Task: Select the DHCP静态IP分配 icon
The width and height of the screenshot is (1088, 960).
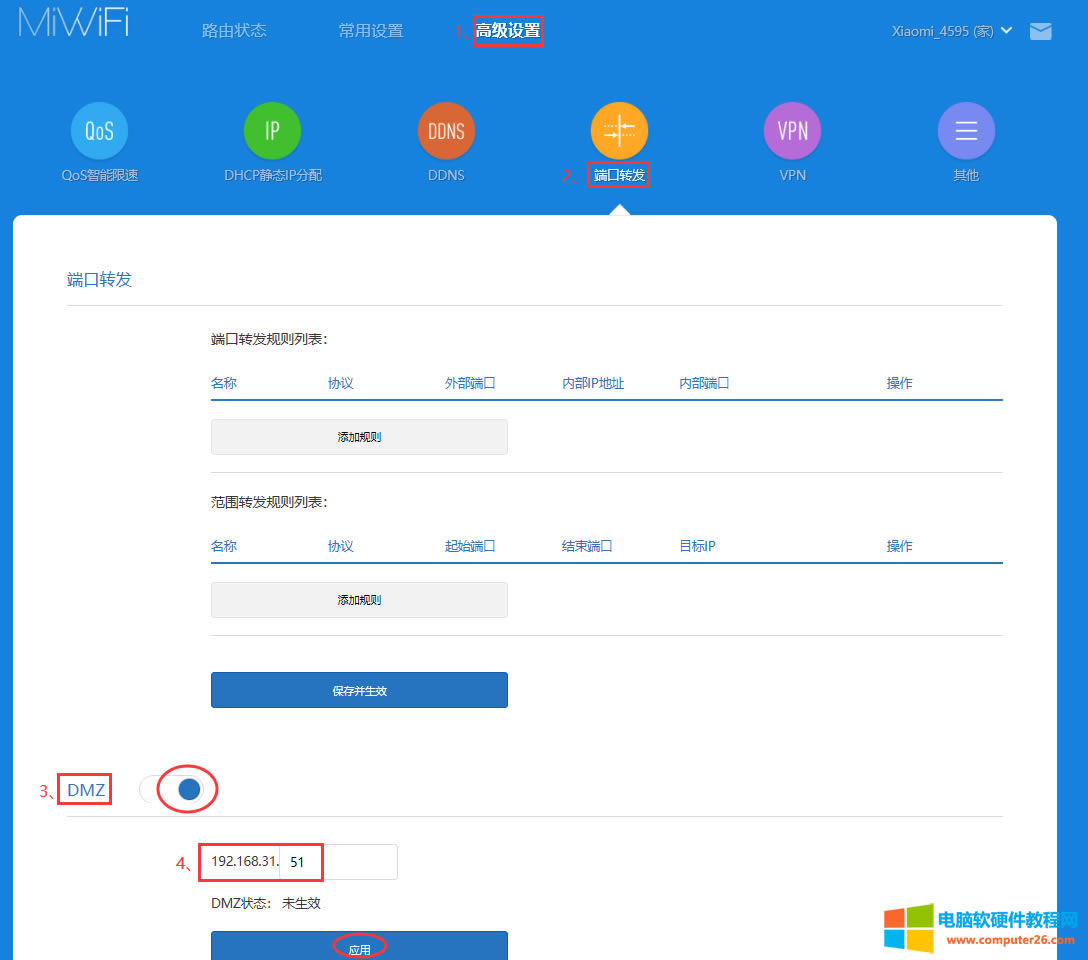Action: (x=272, y=130)
